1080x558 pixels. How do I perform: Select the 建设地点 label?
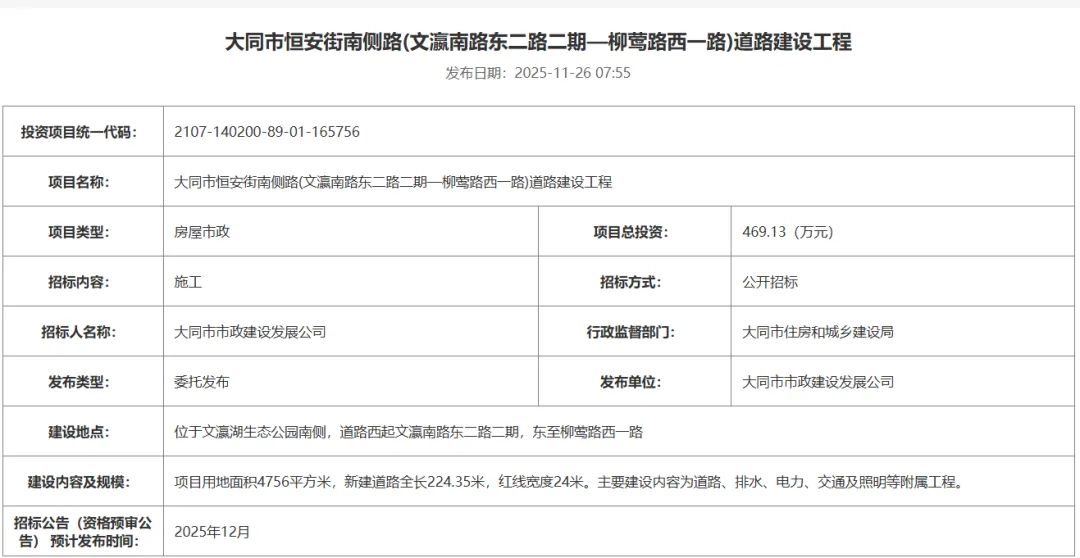click(x=79, y=432)
